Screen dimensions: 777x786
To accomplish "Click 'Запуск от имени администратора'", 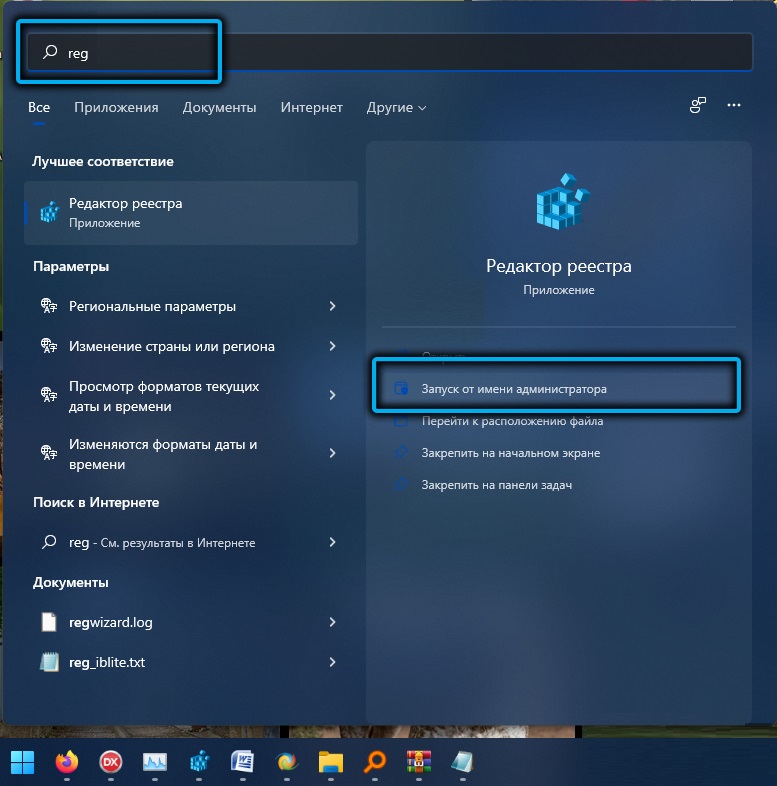I will click(514, 388).
